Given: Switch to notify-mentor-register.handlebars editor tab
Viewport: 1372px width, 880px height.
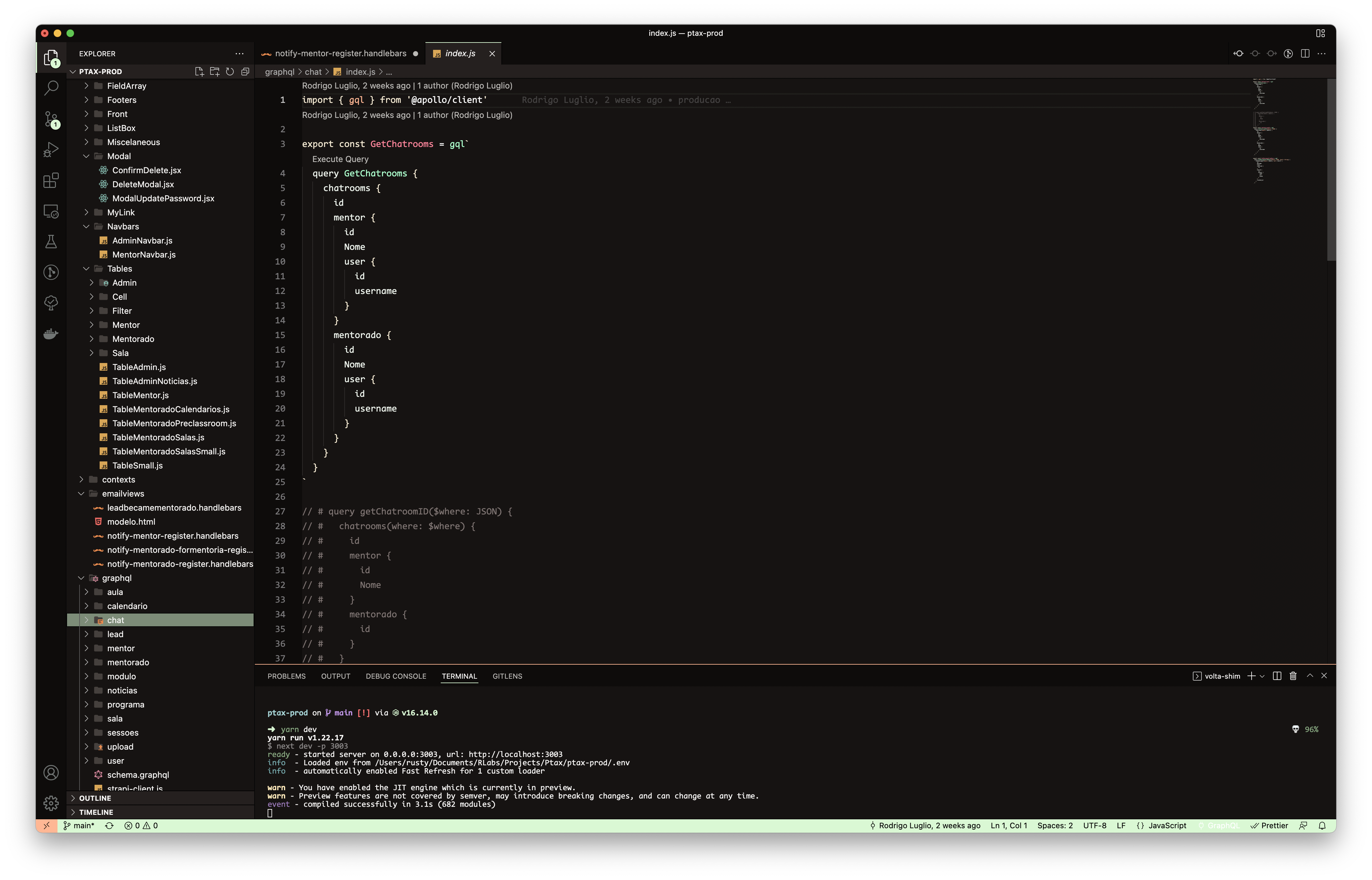Looking at the screenshot, I should tap(340, 53).
